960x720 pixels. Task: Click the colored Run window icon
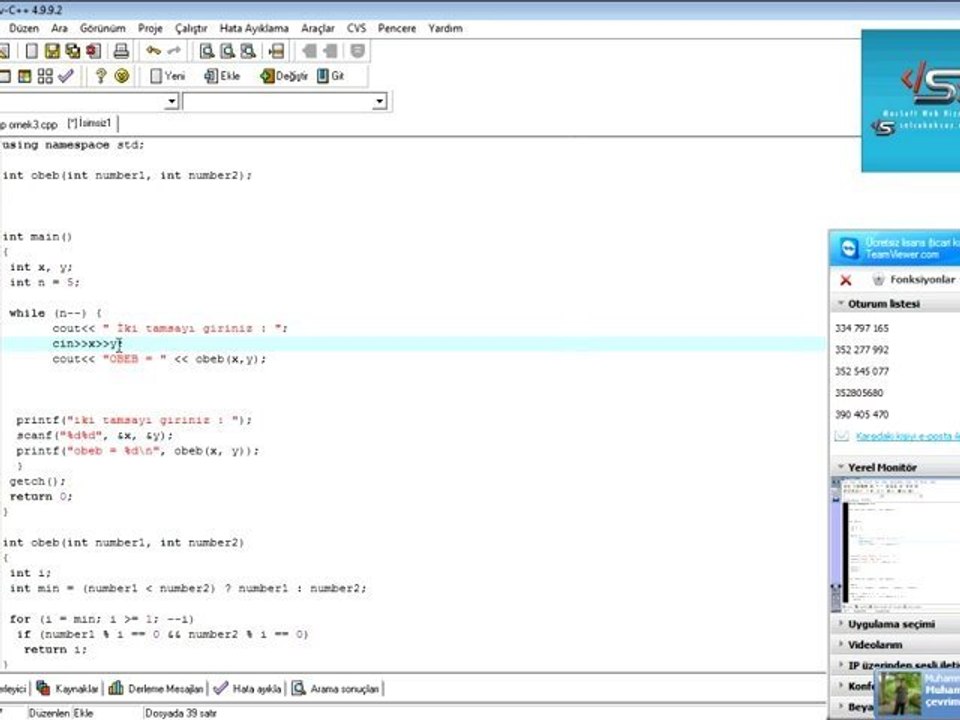[24, 76]
